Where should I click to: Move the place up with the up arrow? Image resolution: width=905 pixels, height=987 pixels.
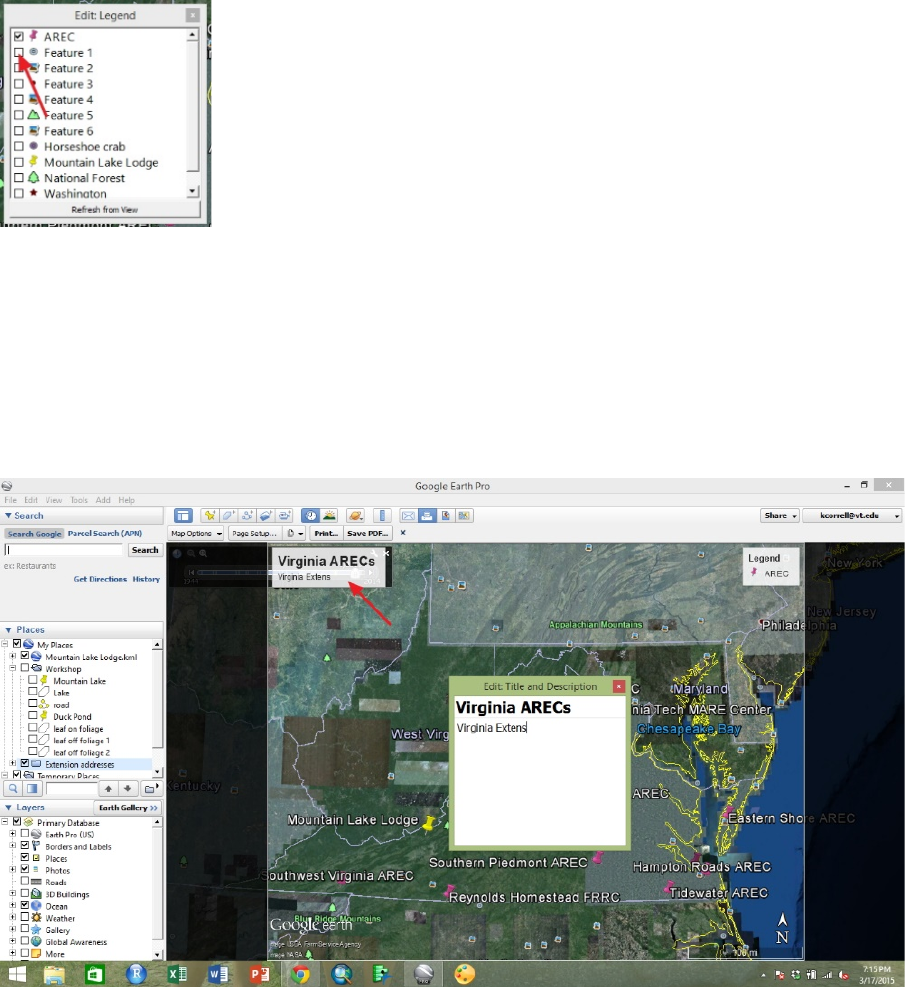click(108, 788)
